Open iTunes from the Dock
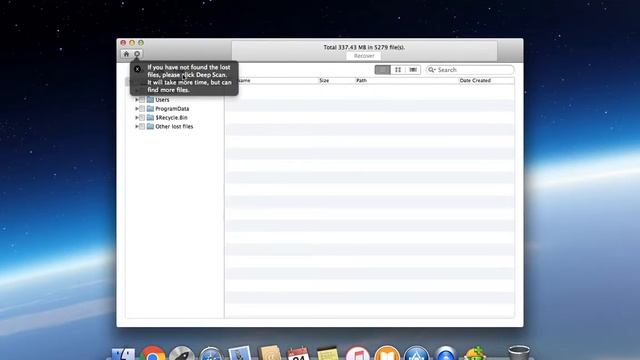The width and height of the screenshot is (640, 360). [358, 354]
